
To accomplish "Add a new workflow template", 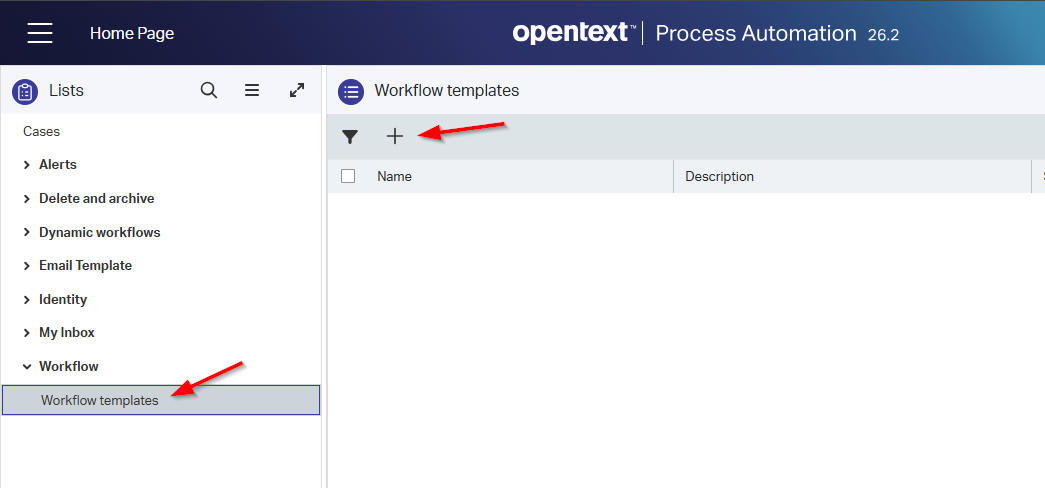I will tap(395, 136).
